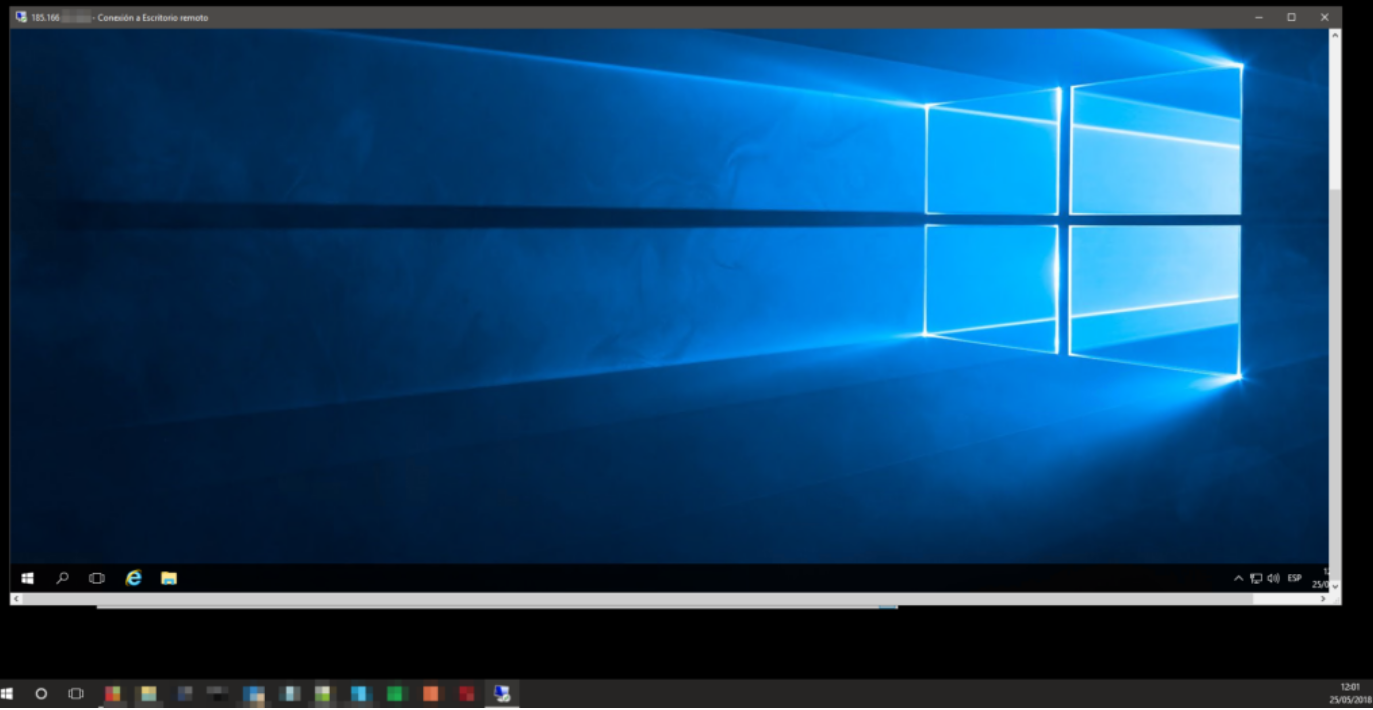This screenshot has height=710, width=1373.
Task: Change the ESP input language indicator
Action: point(1294,578)
